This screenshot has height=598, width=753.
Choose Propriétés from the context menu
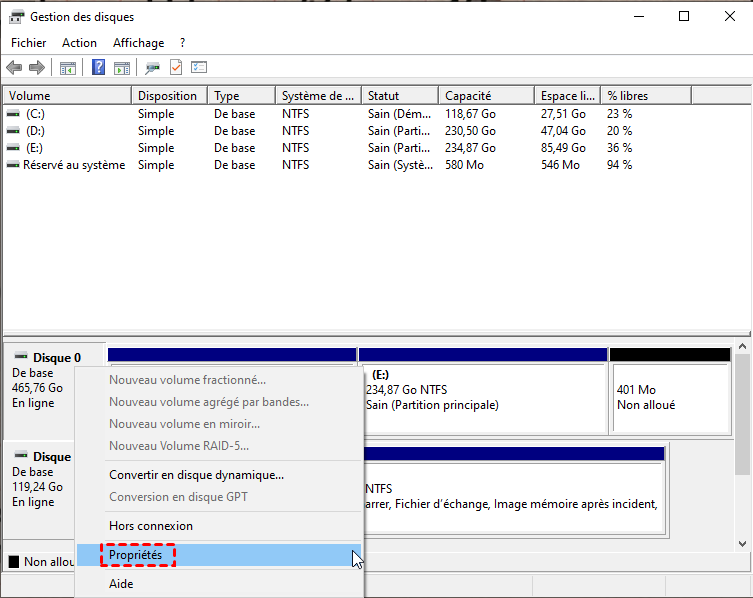(135, 555)
